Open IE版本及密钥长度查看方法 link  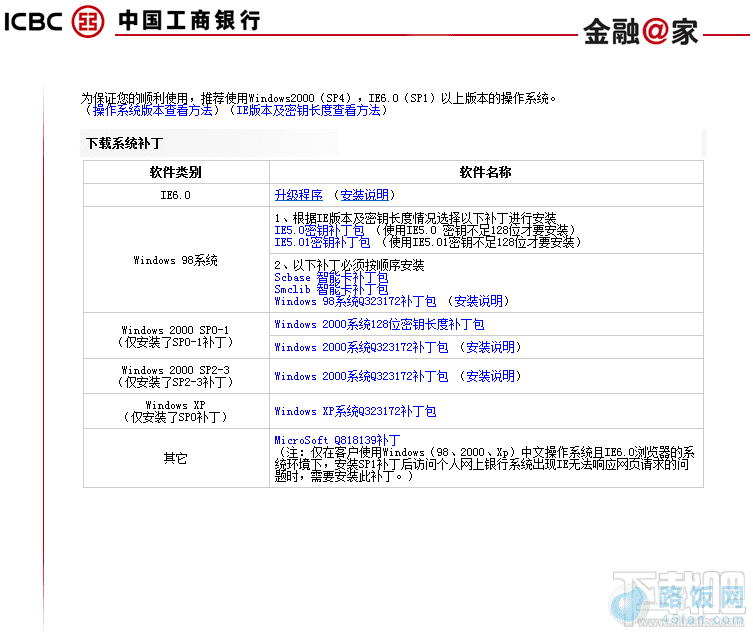(308, 110)
